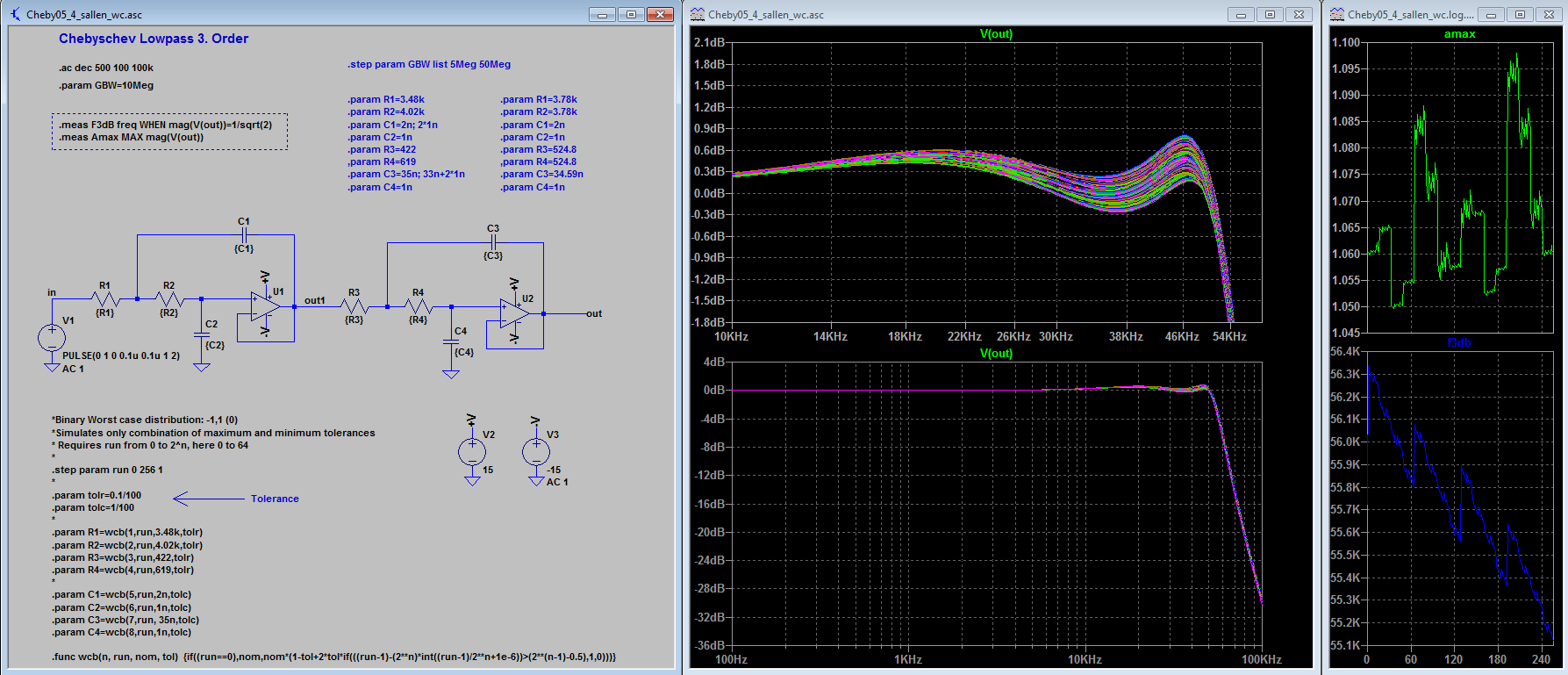Click the 'PULSE(0 1 0 0.1u 0.1u 1 2)' source value
Screen dimensions: 1568x675
pyautogui.click(x=121, y=355)
